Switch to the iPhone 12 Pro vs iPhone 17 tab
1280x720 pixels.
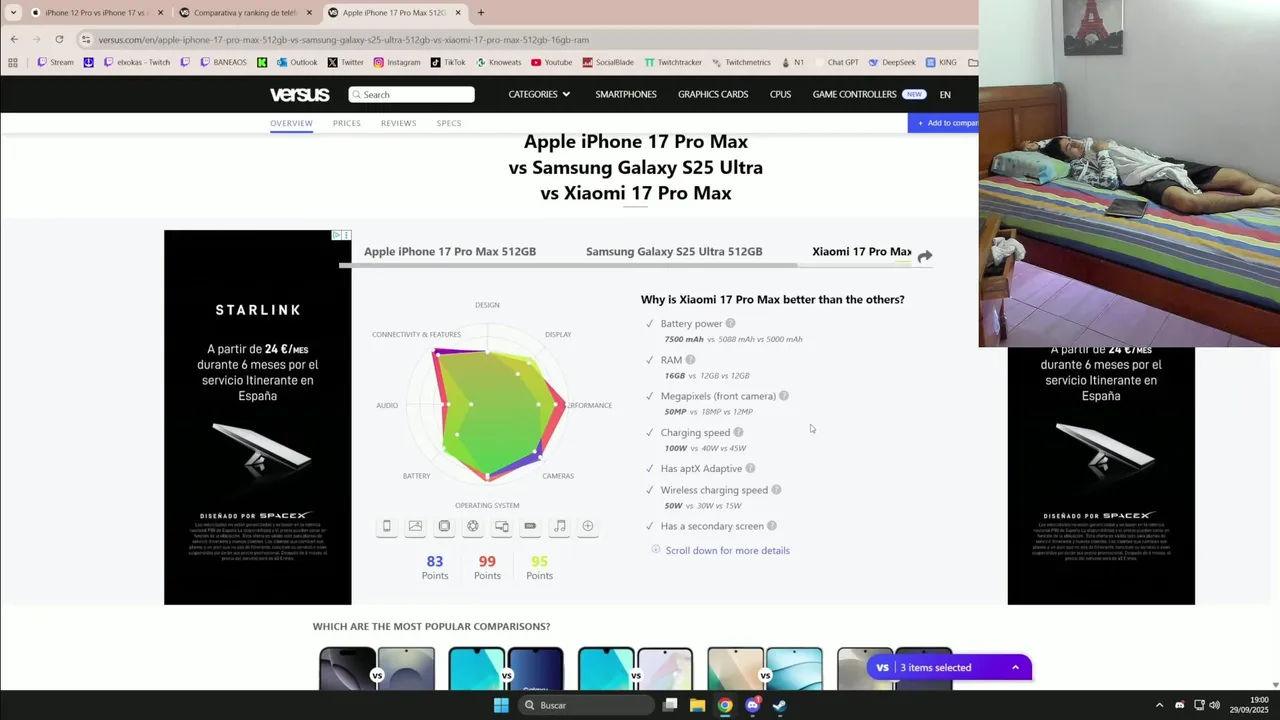click(x=95, y=13)
